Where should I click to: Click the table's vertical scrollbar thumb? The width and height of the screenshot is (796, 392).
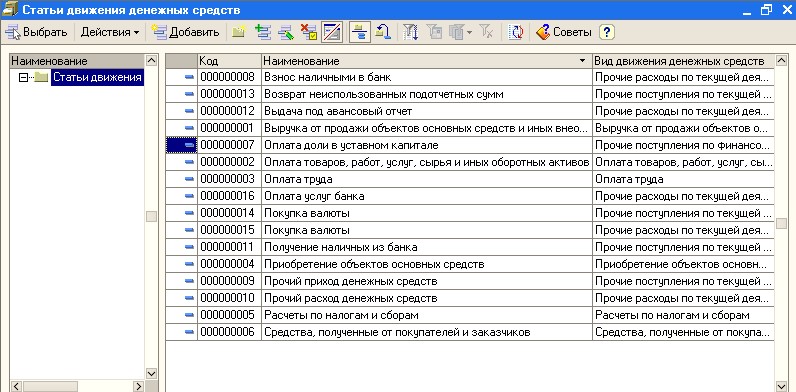click(x=781, y=223)
